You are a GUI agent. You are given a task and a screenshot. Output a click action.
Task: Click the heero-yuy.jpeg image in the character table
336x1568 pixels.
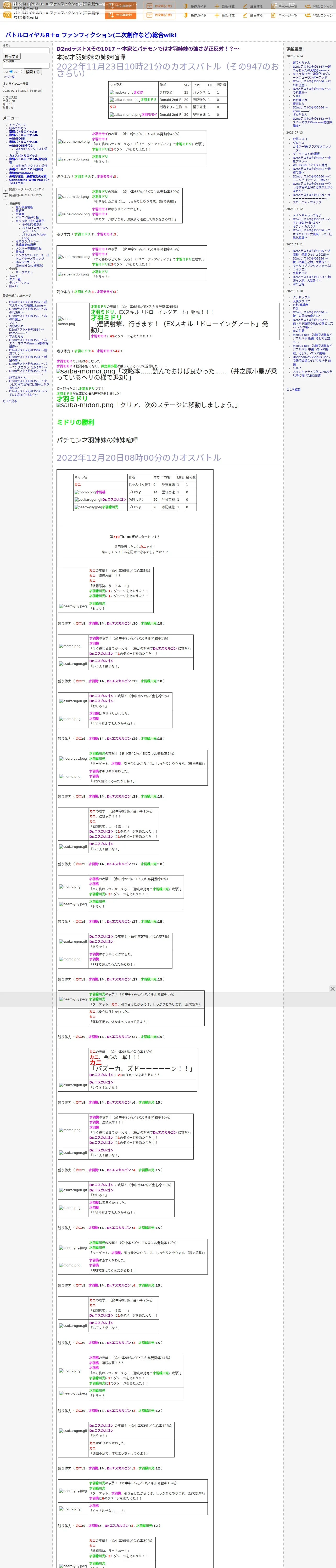tap(88, 507)
